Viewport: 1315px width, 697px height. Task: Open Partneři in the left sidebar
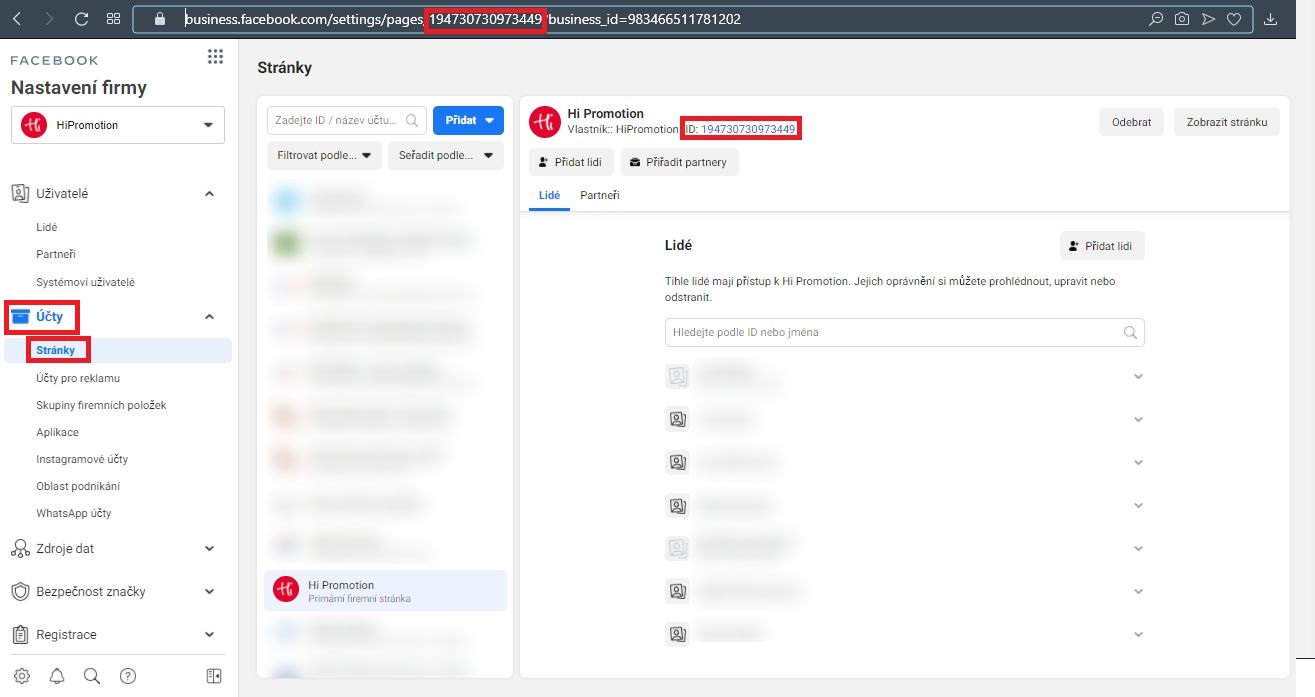coord(56,254)
